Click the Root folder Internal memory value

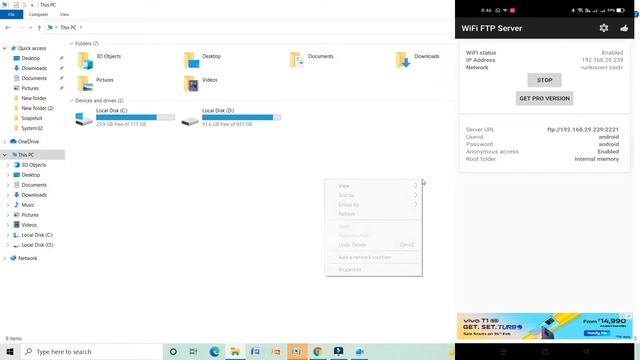click(597, 159)
